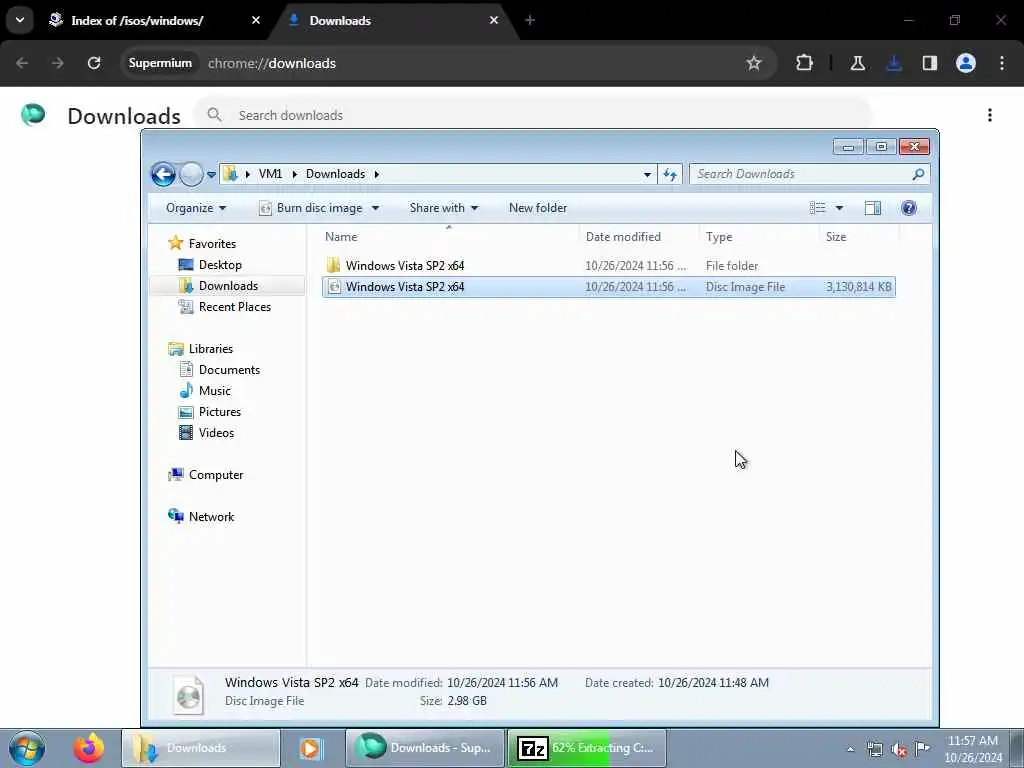Click the 3,130,814 KB size cell
This screenshot has width=1024, height=768.
pos(858,287)
